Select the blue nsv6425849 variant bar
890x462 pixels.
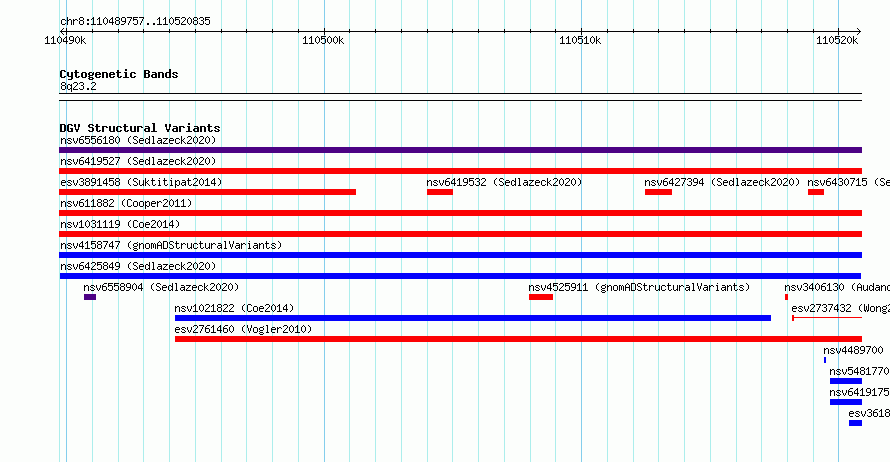pos(460,276)
